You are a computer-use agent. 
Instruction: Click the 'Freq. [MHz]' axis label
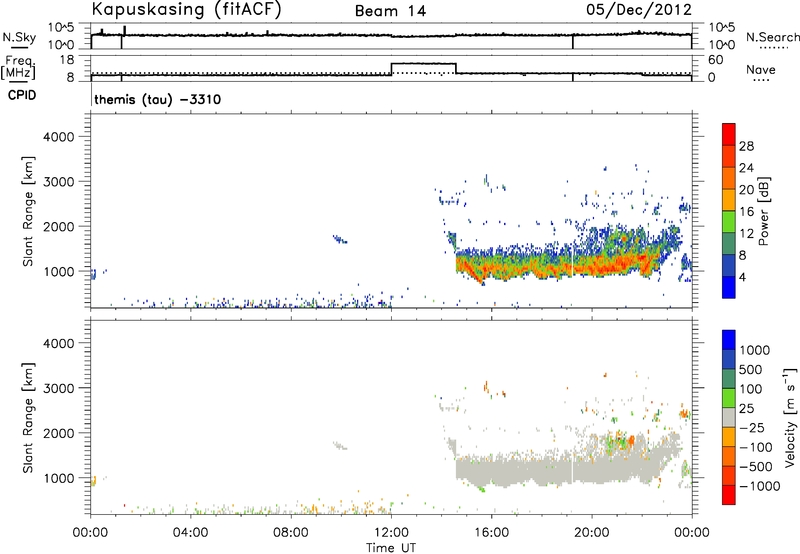click(x=19, y=68)
